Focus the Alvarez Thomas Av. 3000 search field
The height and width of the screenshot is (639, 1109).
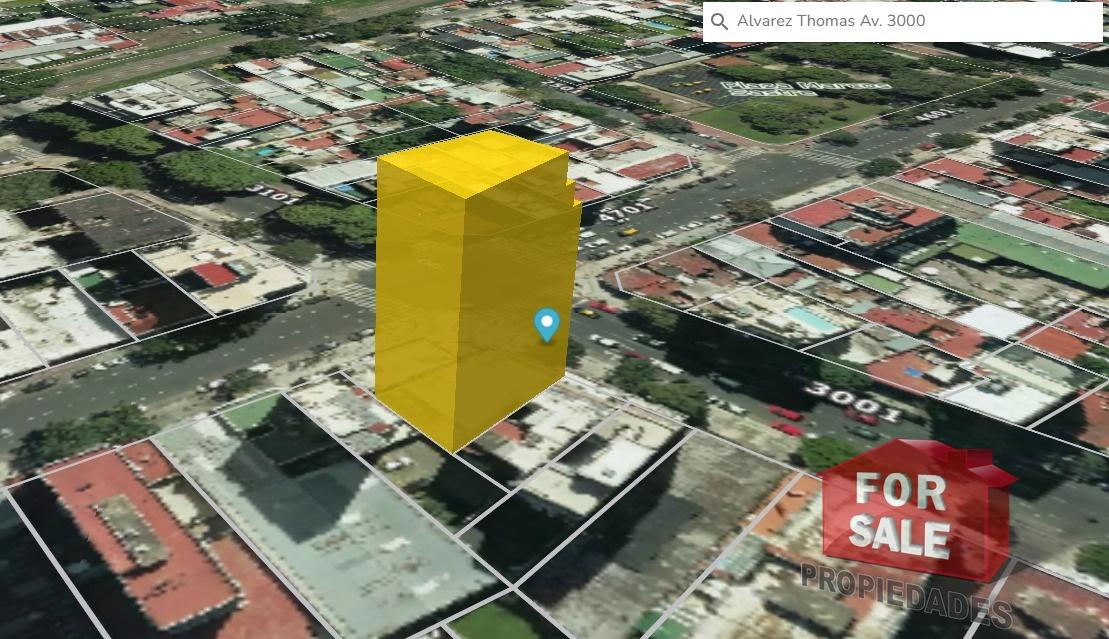pyautogui.click(x=902, y=21)
